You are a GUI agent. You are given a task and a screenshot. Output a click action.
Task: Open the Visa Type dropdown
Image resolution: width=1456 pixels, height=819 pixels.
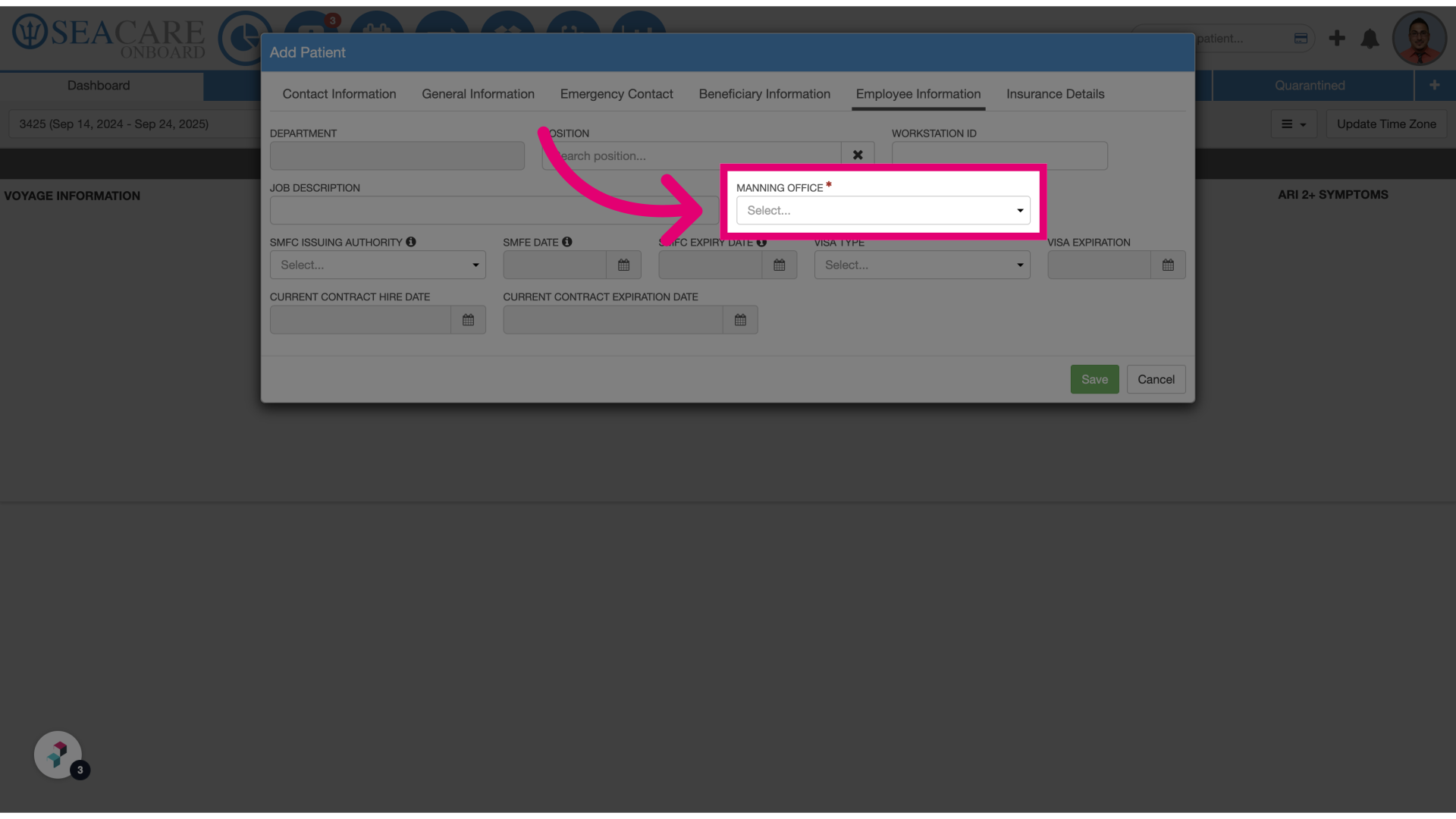(x=922, y=265)
